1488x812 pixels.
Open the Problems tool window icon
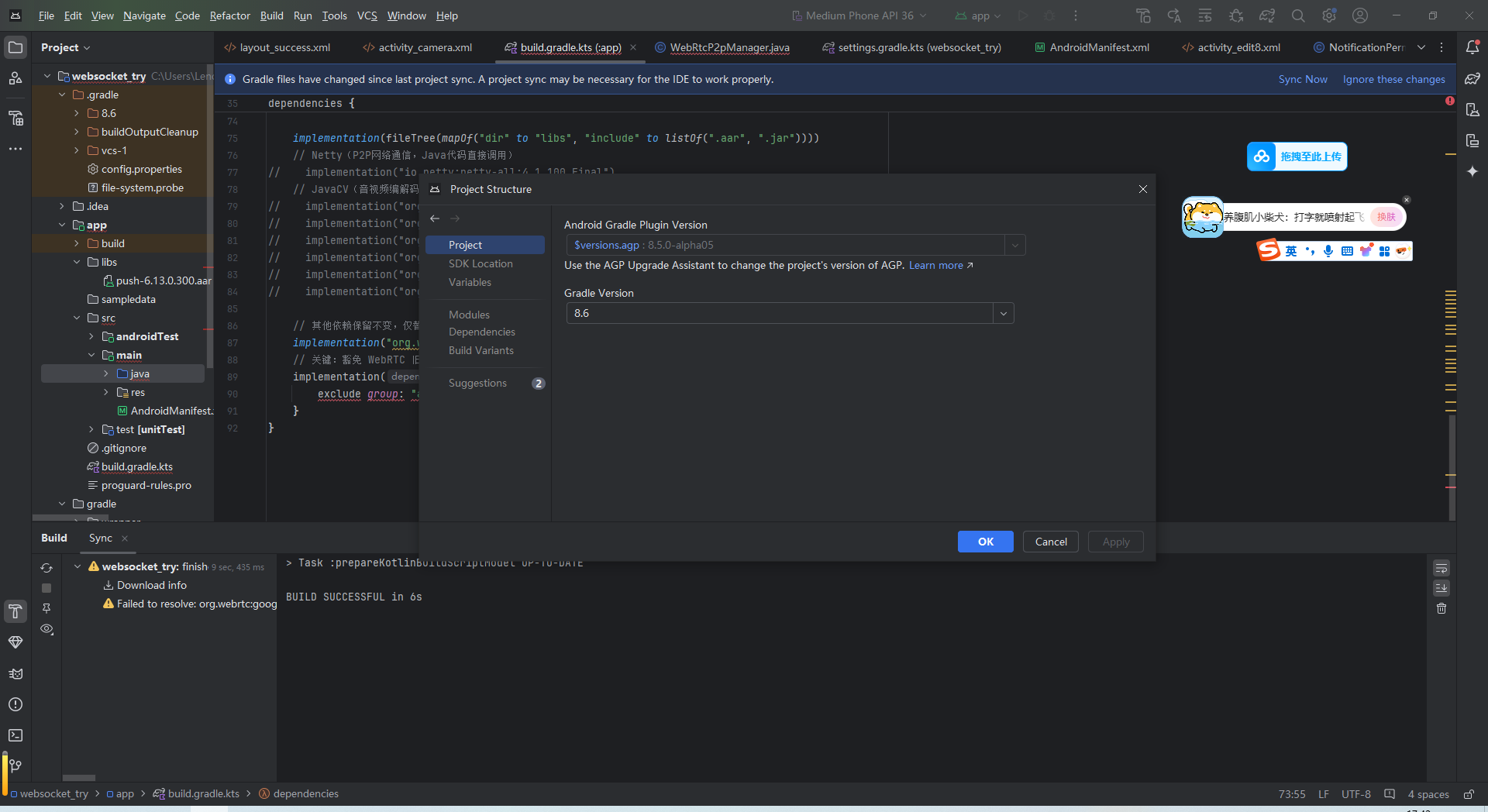pos(15,704)
